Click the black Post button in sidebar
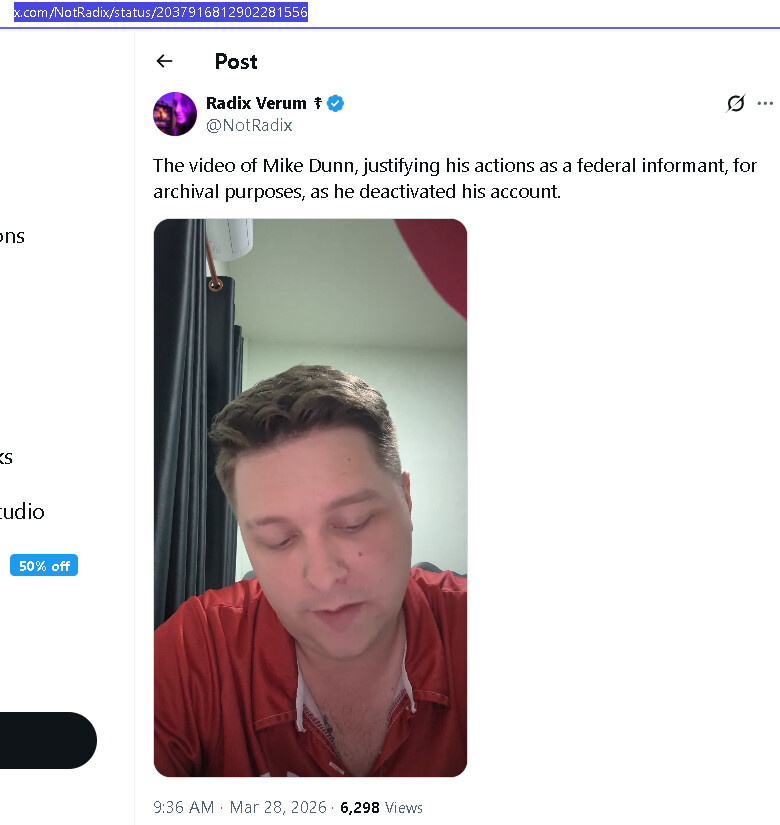The height and width of the screenshot is (825, 780). coord(45,740)
